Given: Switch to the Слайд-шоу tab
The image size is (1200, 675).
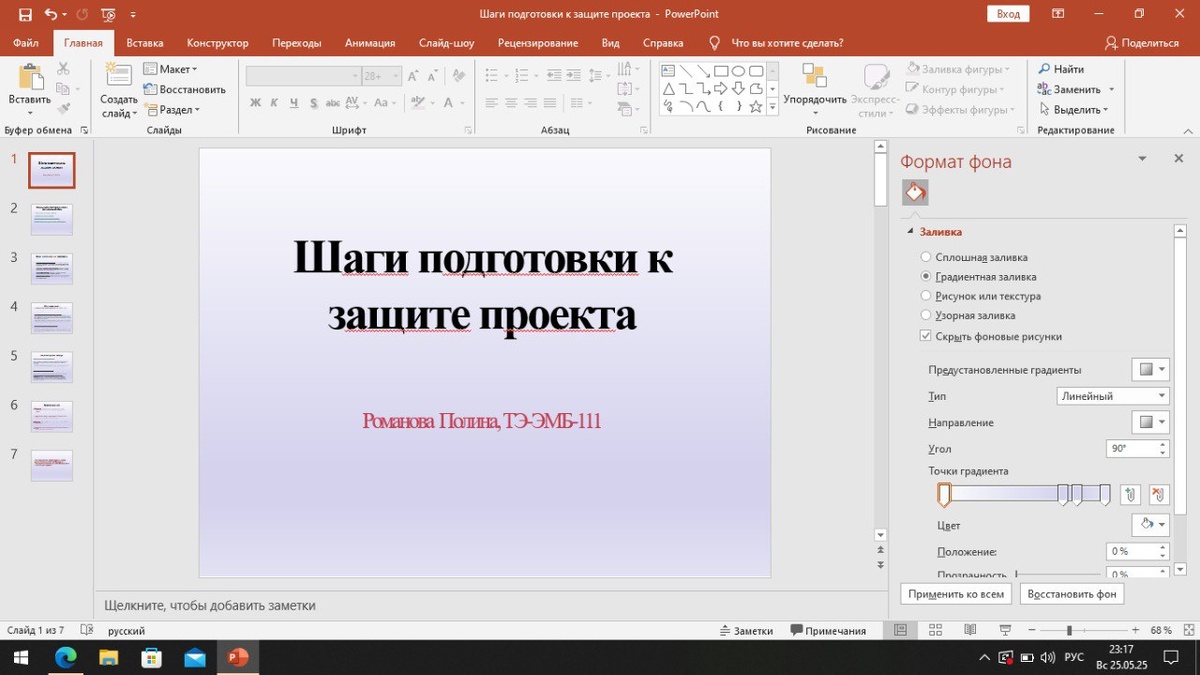Looking at the screenshot, I should coord(447,43).
